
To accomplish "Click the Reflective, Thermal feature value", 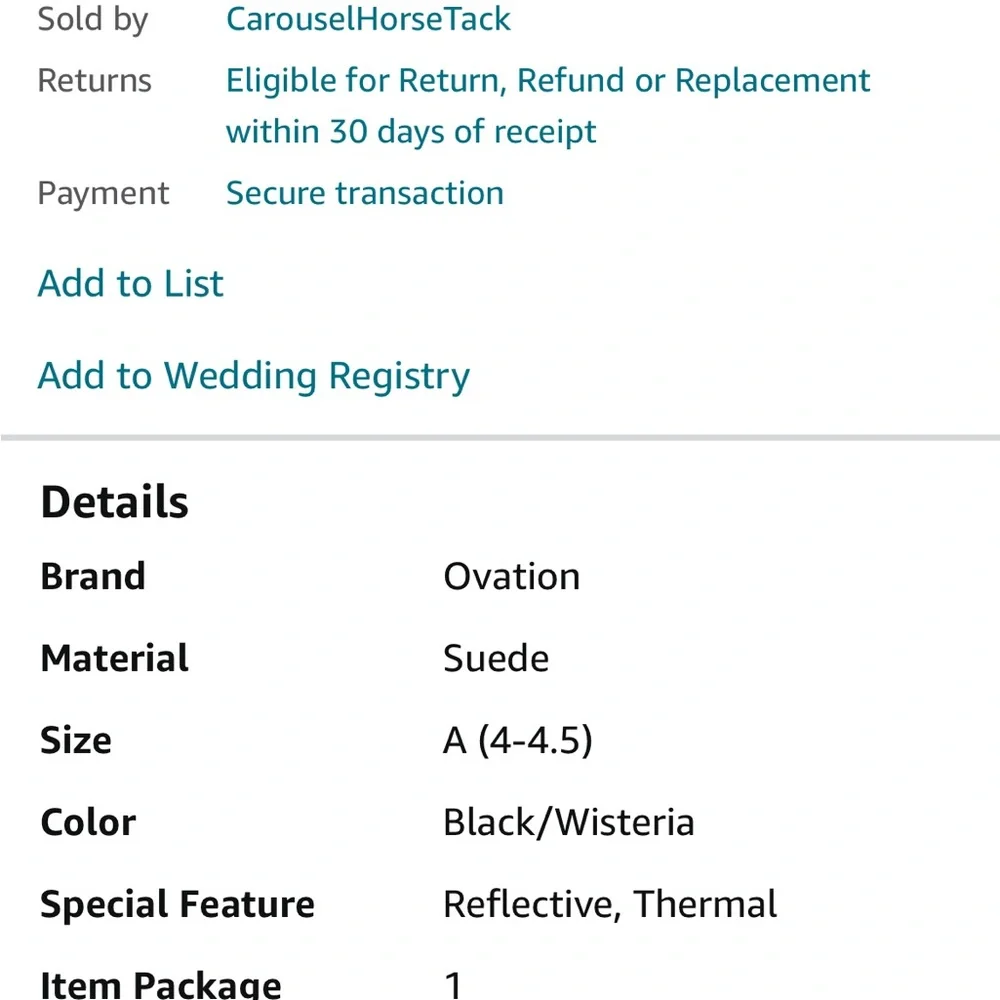I will (610, 904).
